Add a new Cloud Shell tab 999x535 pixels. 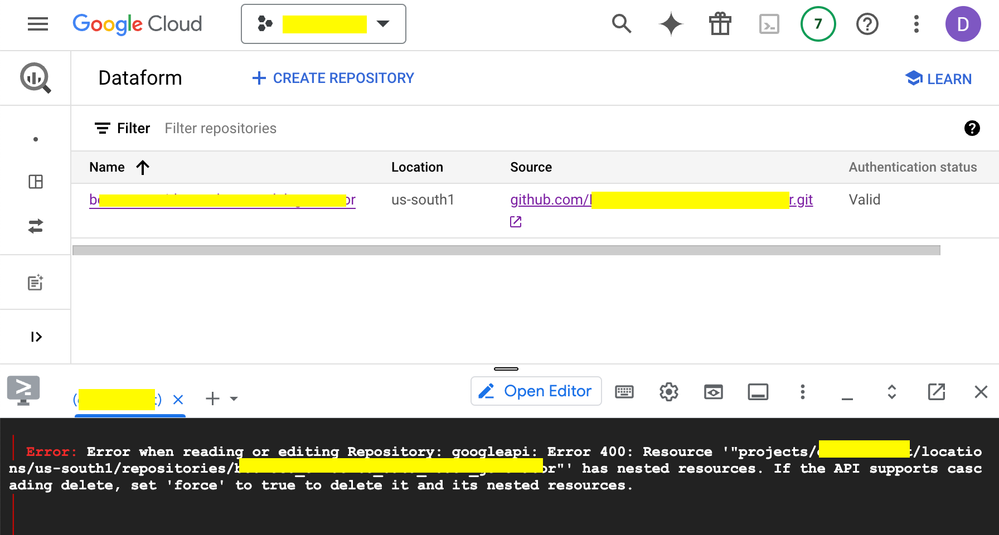212,399
